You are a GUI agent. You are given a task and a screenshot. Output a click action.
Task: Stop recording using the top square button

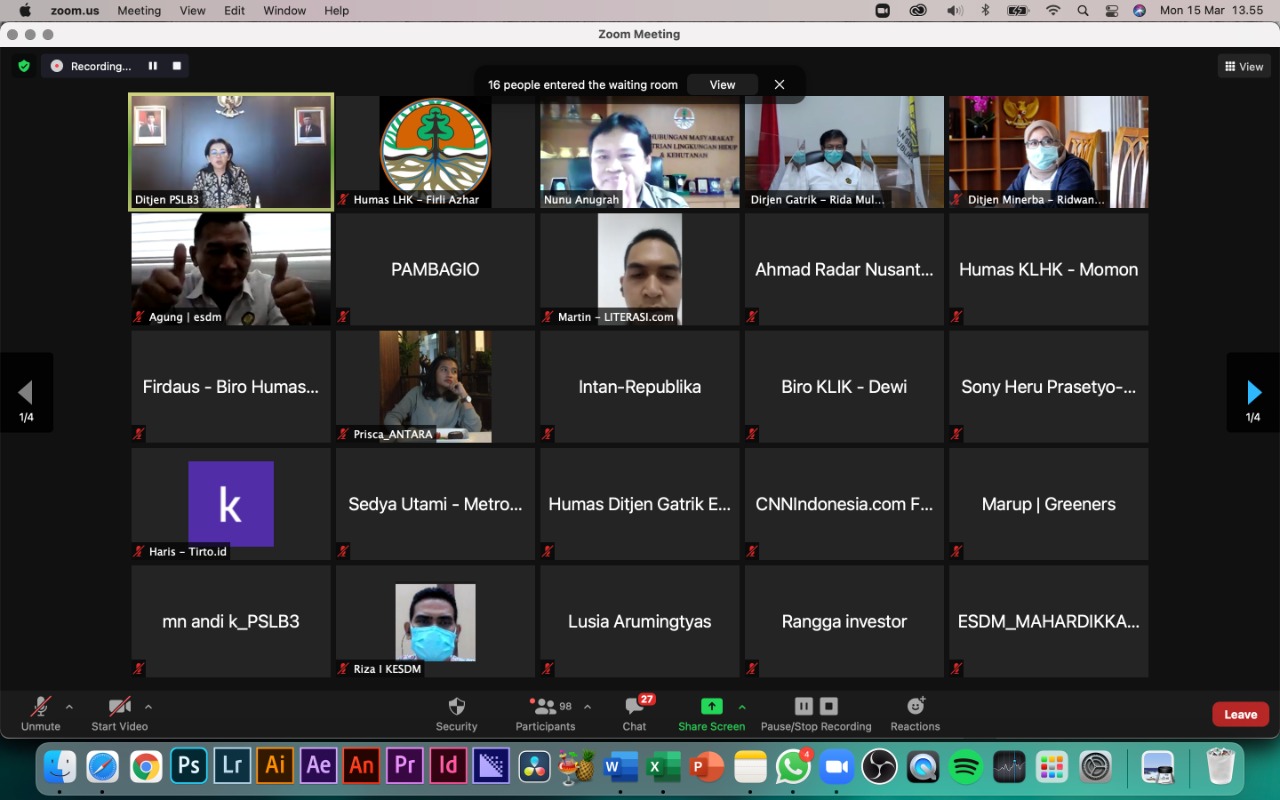[177, 66]
